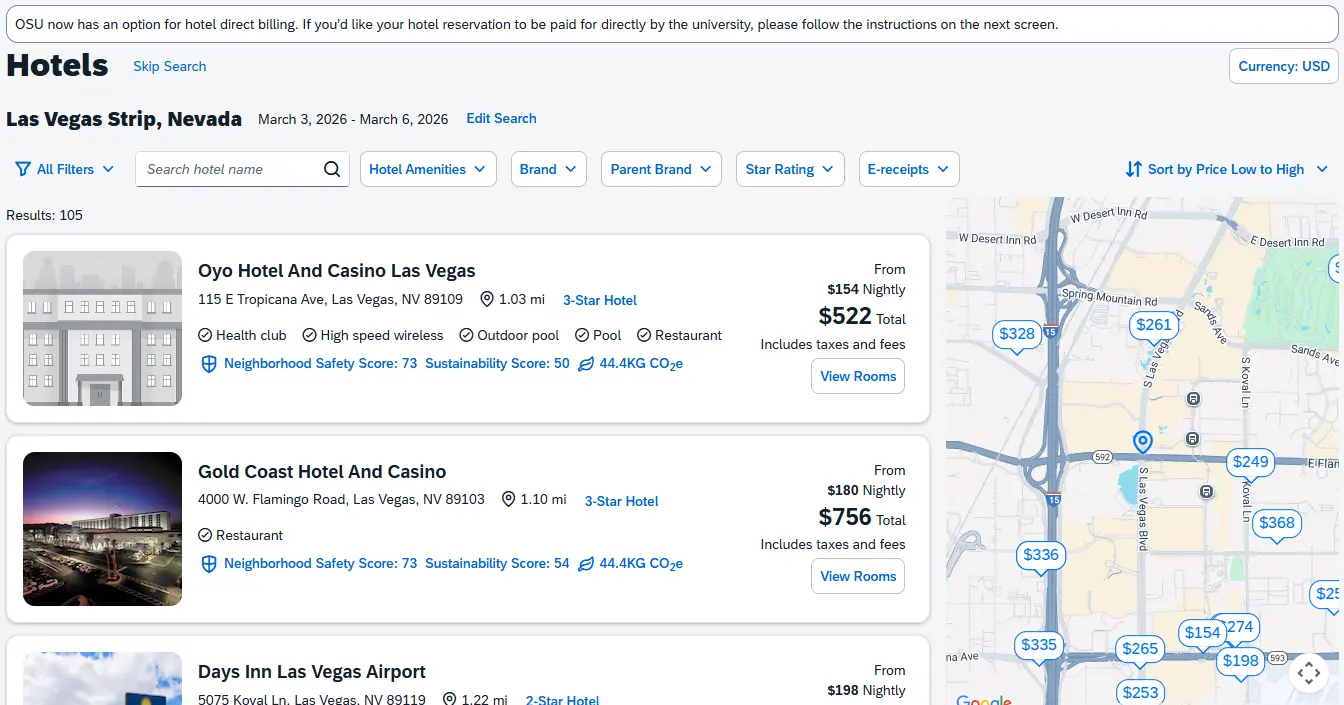Open Gold Coast Neighborhood Safety Score: 73 link
The width and height of the screenshot is (1344, 705).
(320, 564)
